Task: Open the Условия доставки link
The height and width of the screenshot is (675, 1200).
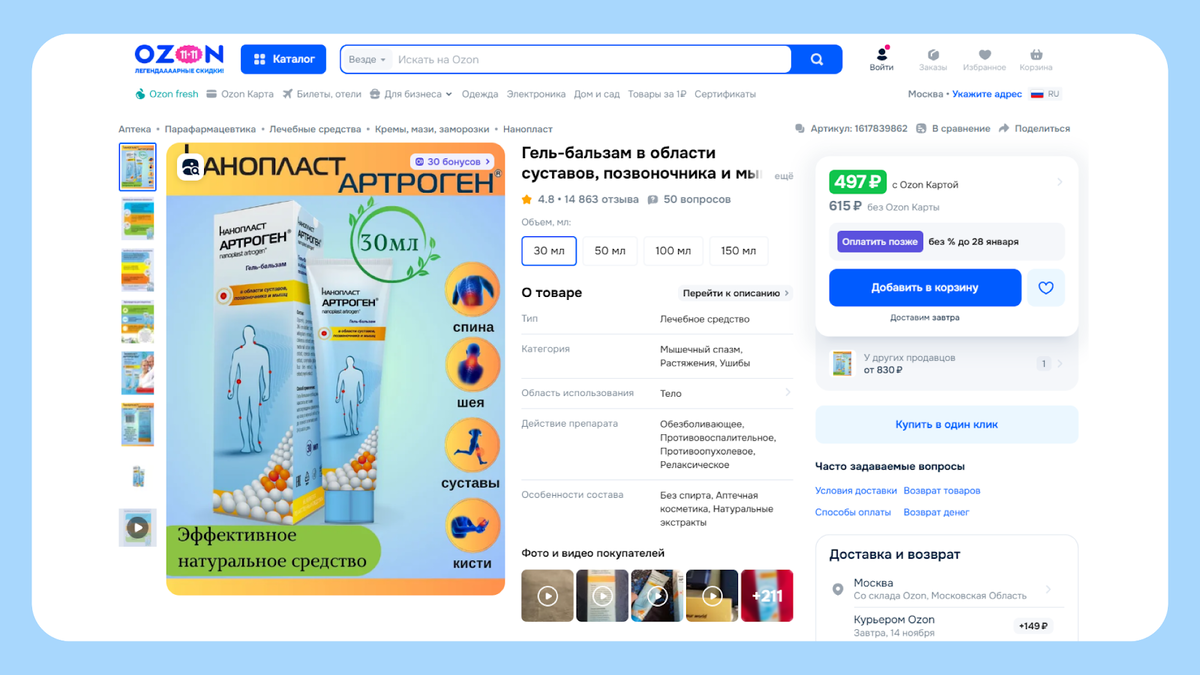Action: 856,490
